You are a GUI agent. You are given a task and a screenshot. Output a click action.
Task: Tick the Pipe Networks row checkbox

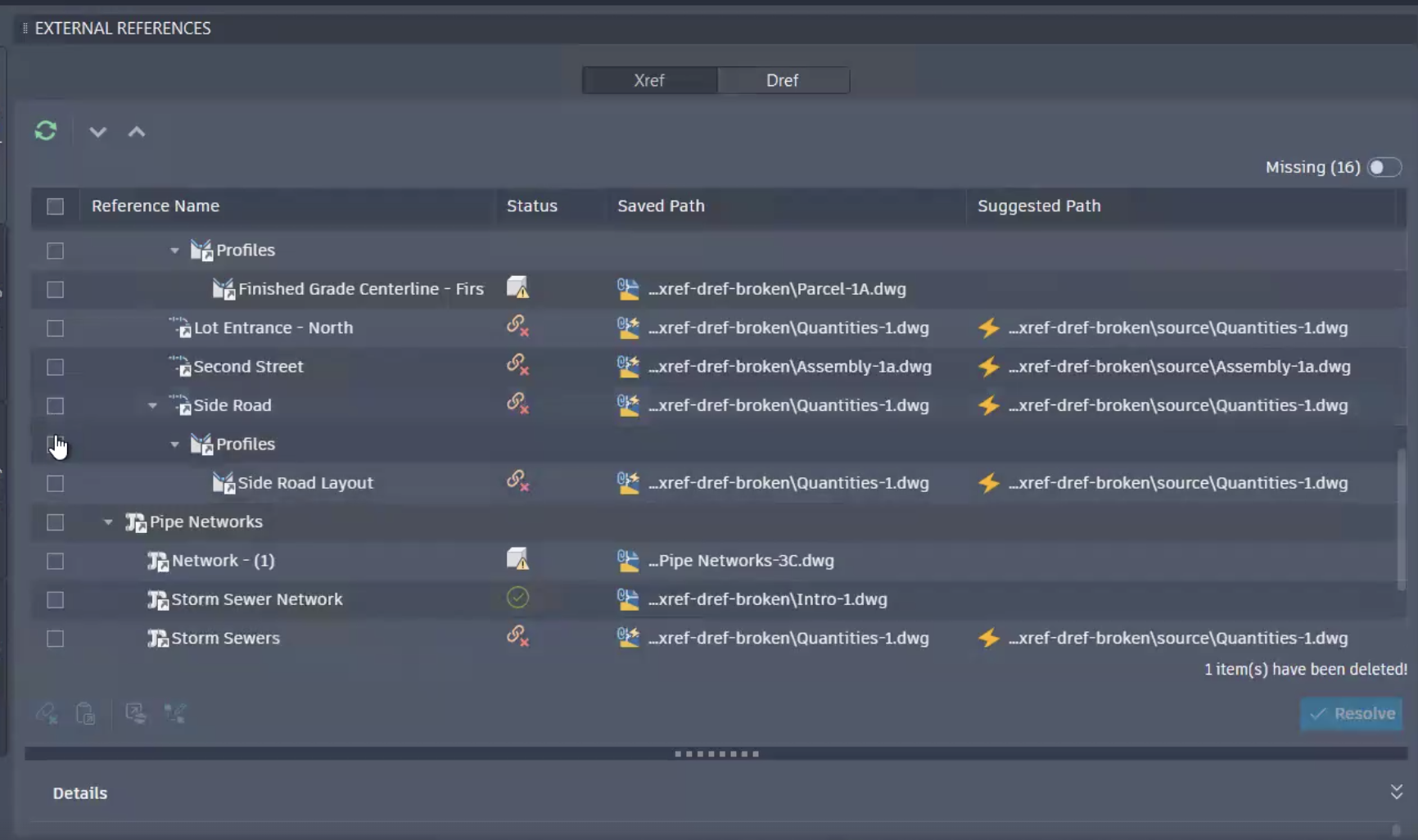pos(55,522)
